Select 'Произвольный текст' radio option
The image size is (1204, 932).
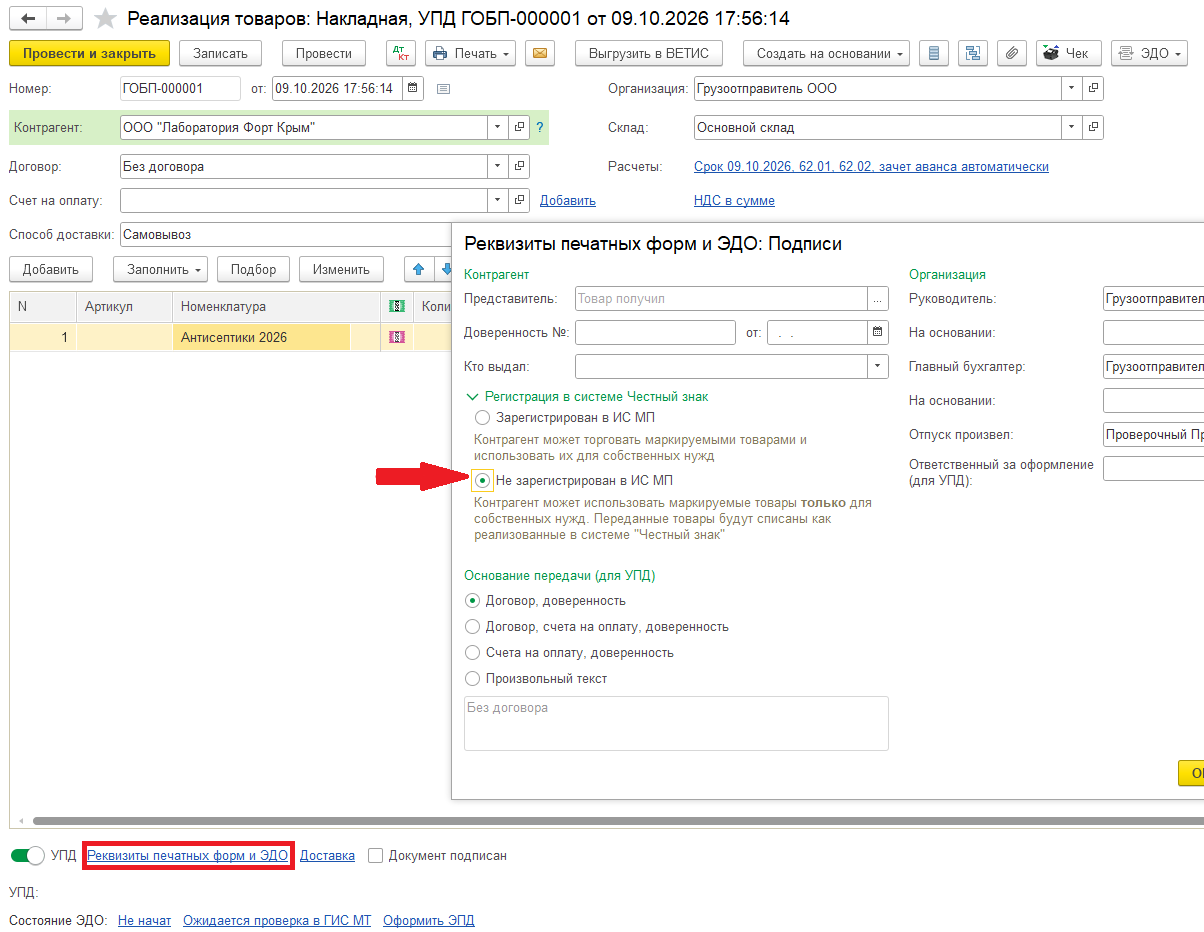(x=473, y=679)
